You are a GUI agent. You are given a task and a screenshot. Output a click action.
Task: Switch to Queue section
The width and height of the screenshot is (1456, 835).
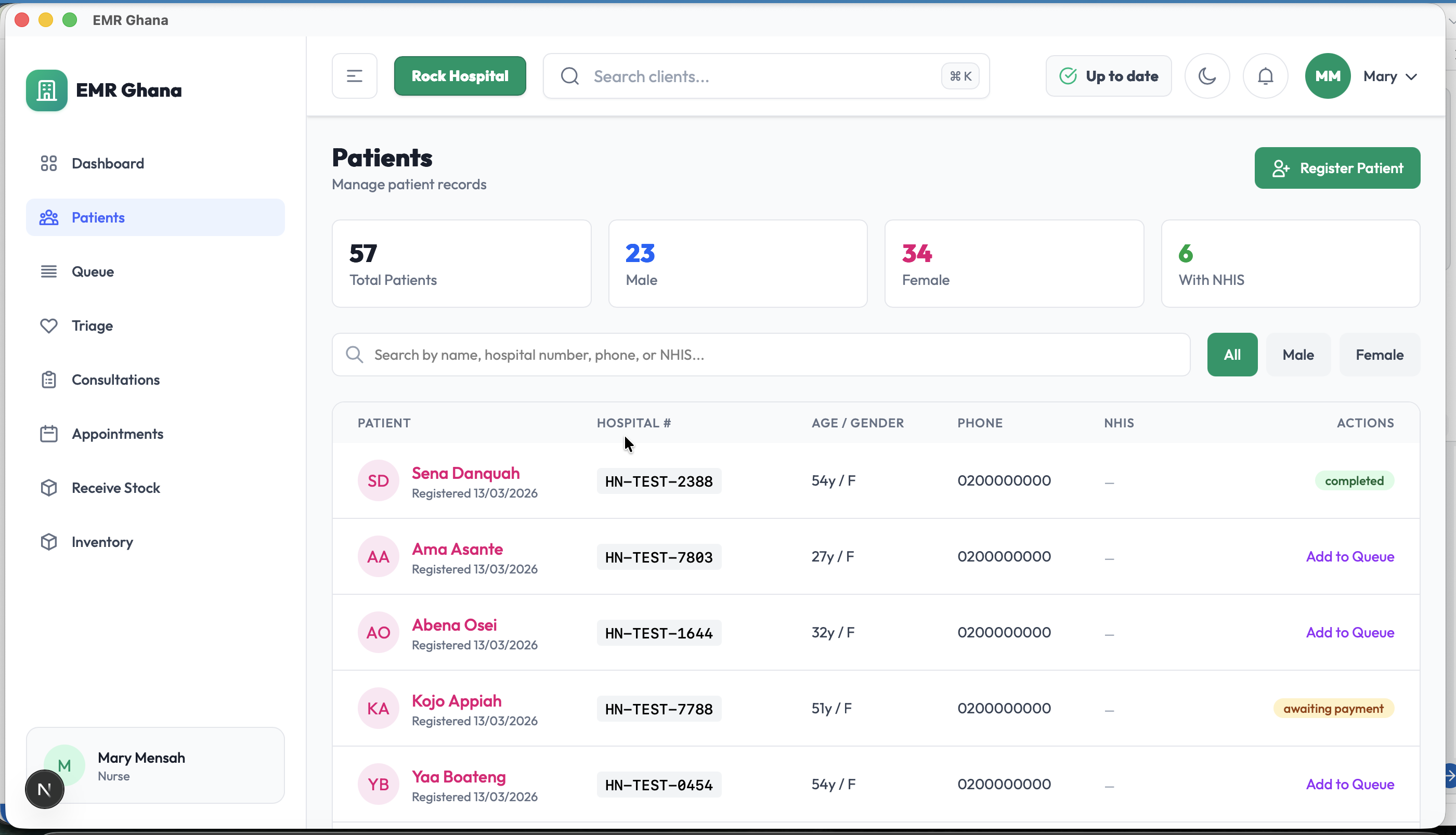(x=93, y=272)
